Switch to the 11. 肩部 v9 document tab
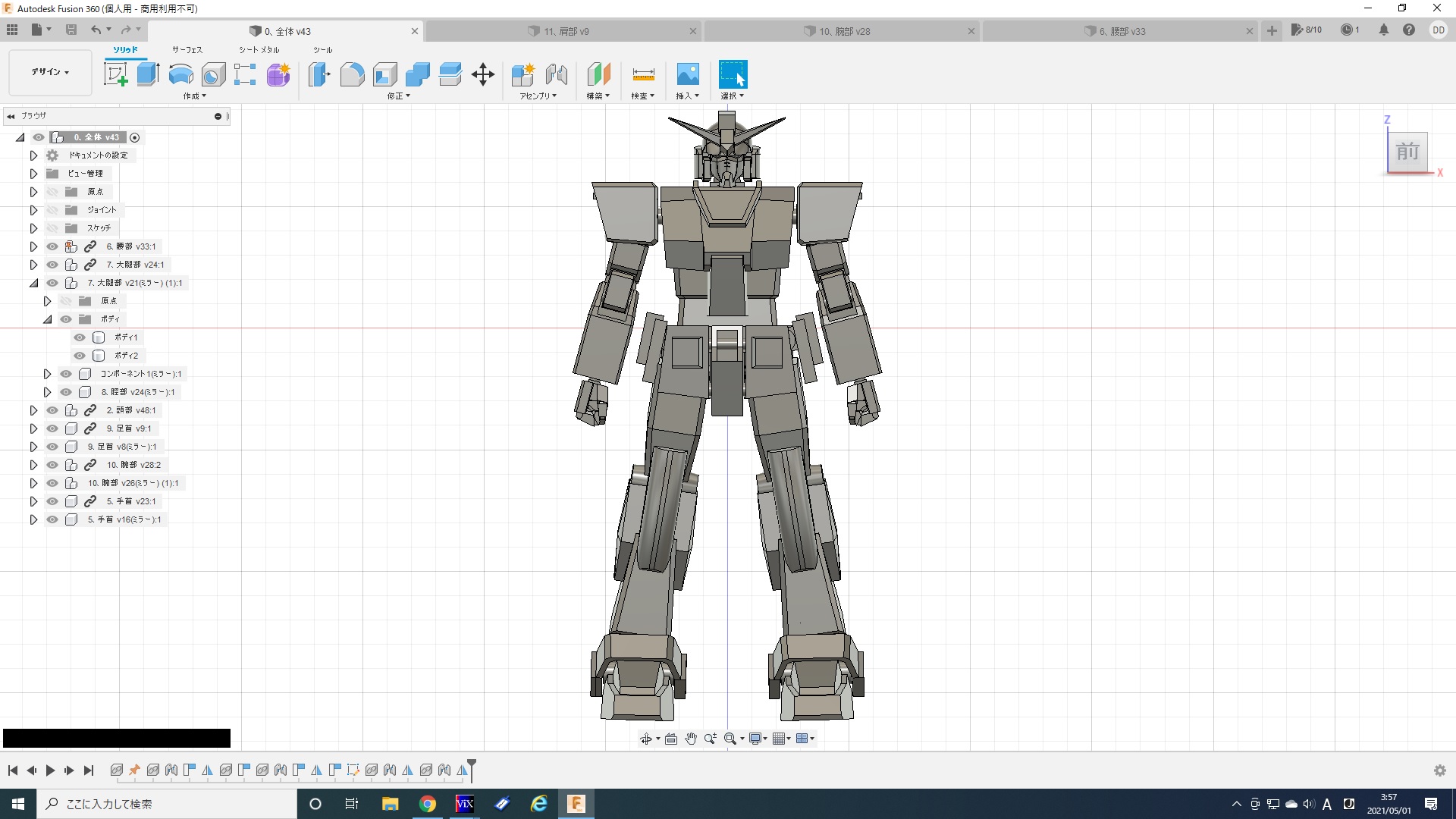Image resolution: width=1456 pixels, height=819 pixels. (x=566, y=31)
